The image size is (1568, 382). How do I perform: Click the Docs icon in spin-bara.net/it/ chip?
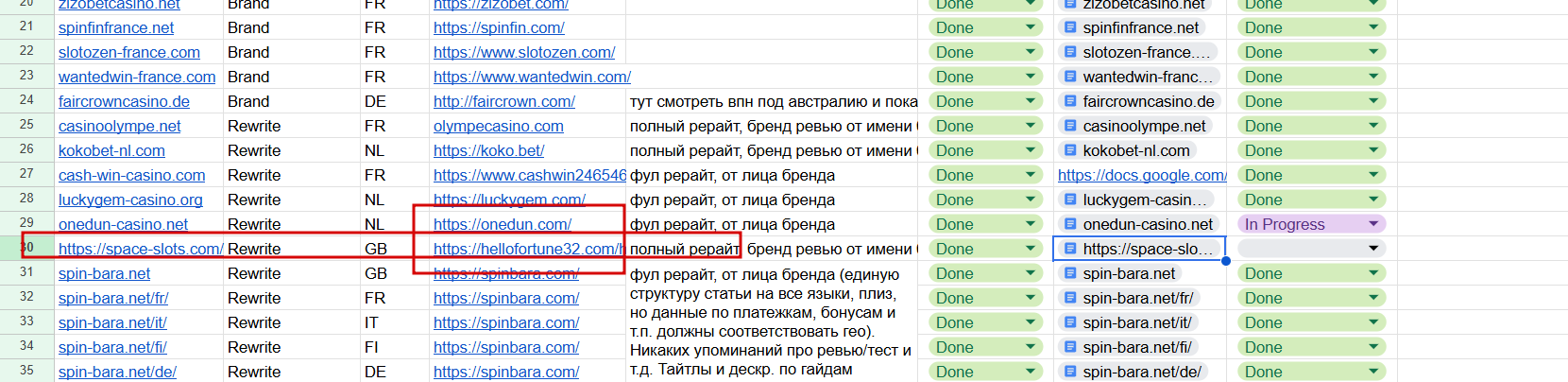[x=1070, y=322]
